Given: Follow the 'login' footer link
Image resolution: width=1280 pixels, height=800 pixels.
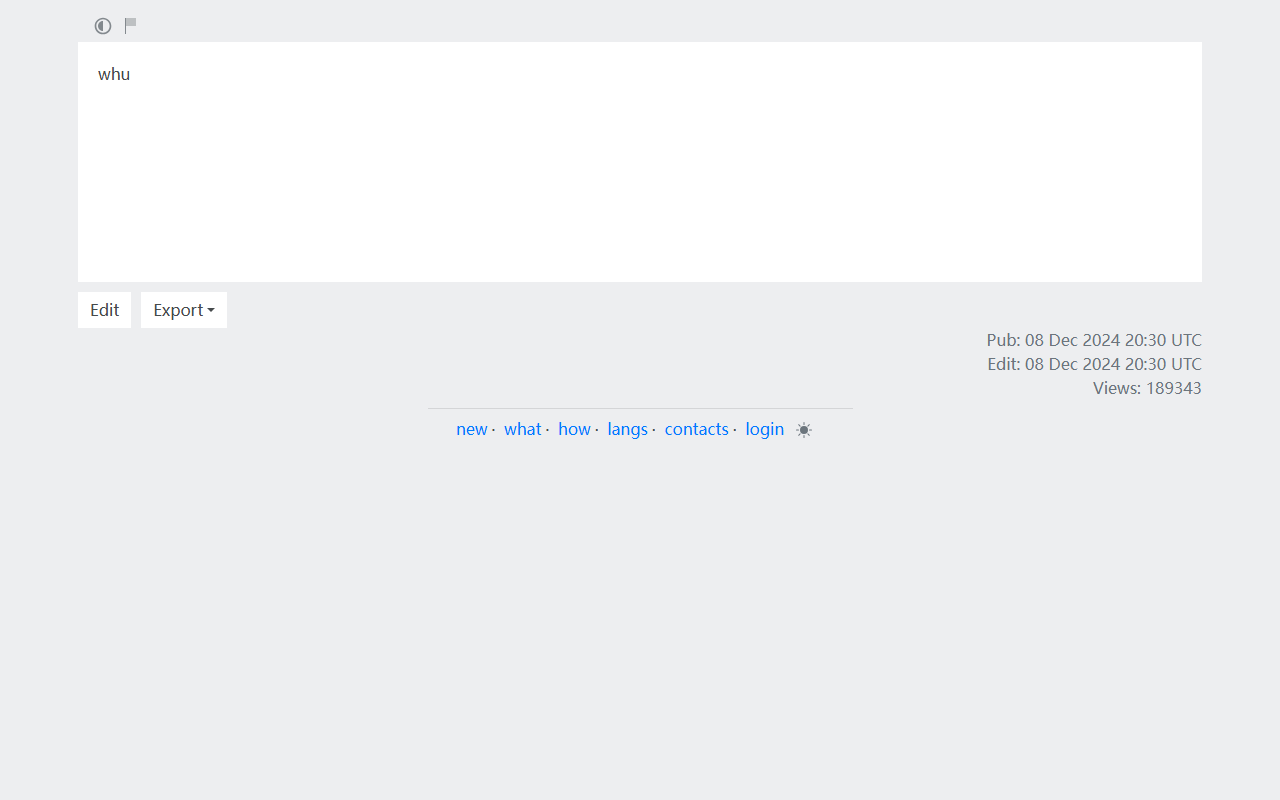Looking at the screenshot, I should click(765, 429).
